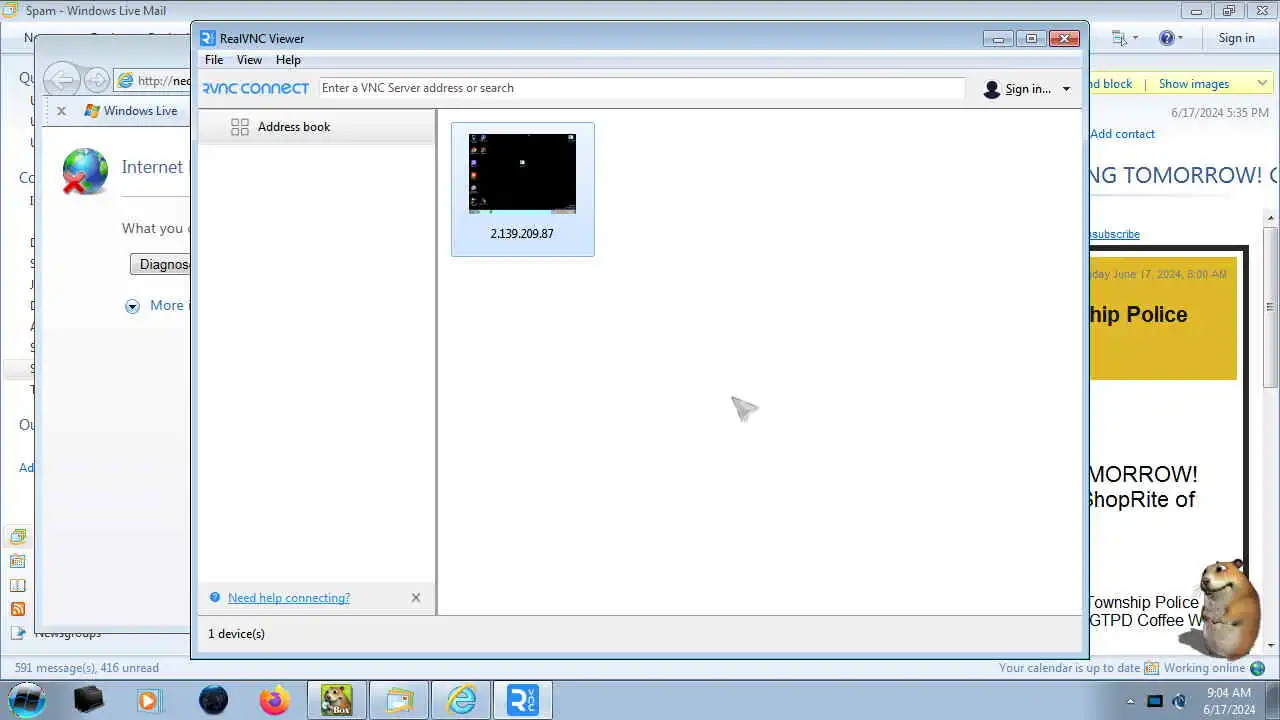
Task: Click the 1 device(s) status text
Action: click(236, 634)
